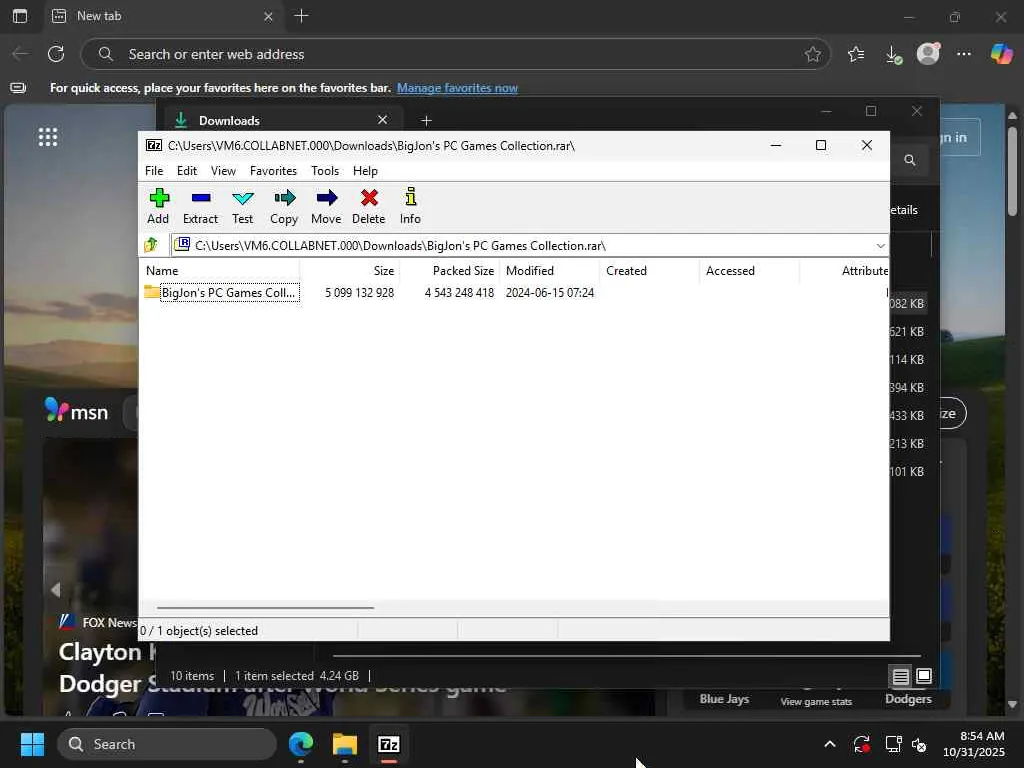Open the Copilot icon in Edge
The width and height of the screenshot is (1024, 768).
click(1002, 54)
